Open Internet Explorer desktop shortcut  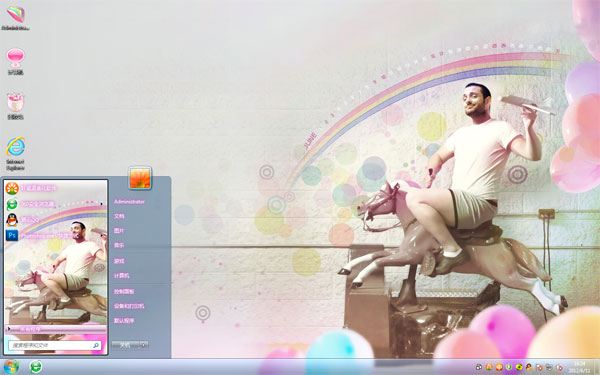click(15, 154)
